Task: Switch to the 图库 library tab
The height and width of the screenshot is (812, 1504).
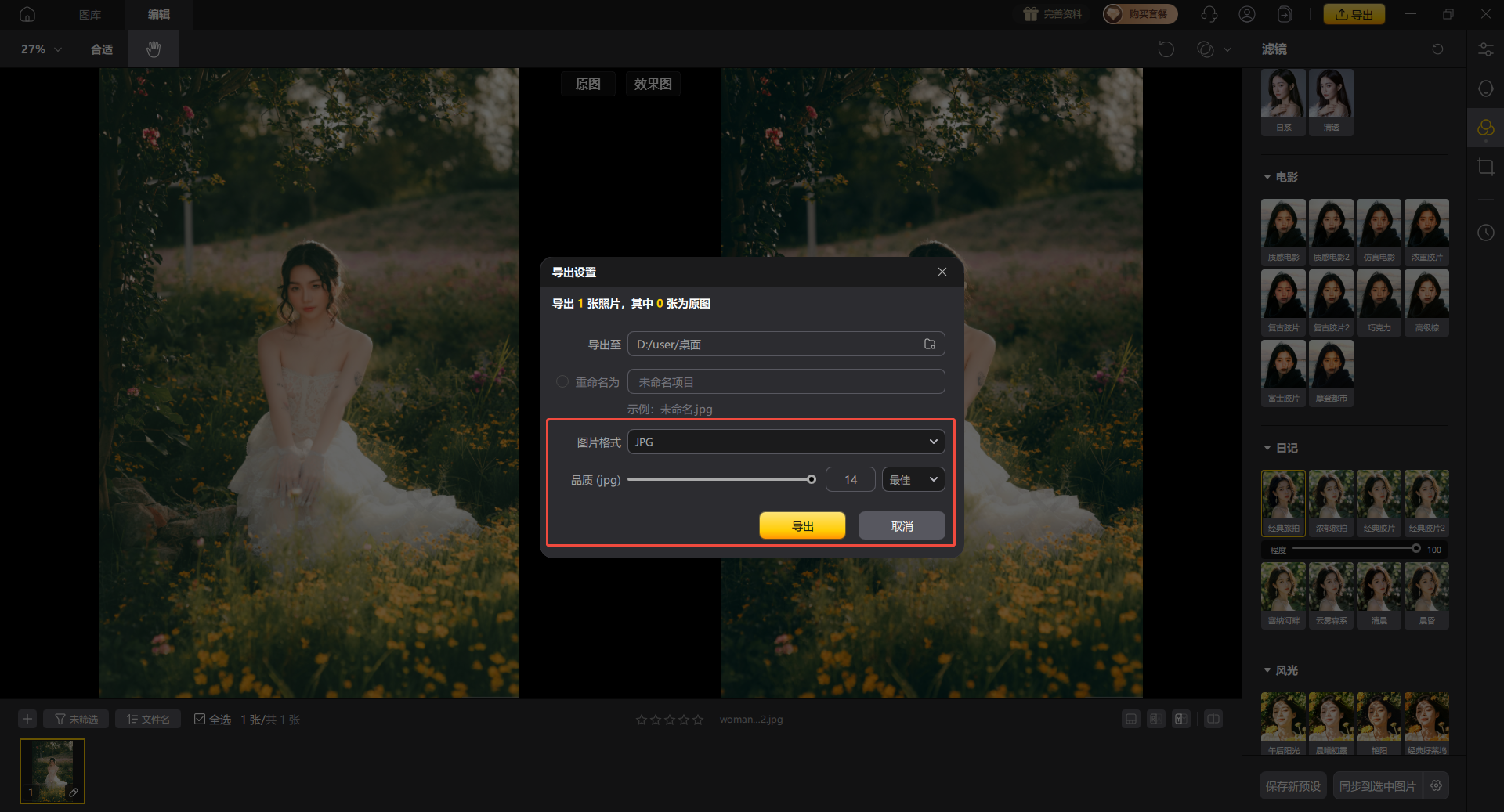Action: tap(90, 15)
